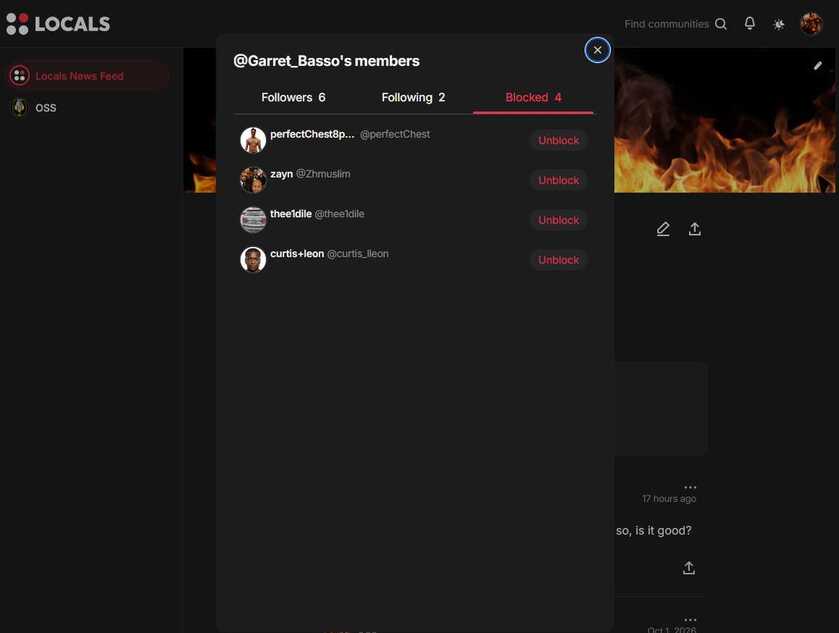Unblock curtis+leon
This screenshot has width=839, height=633.
pyautogui.click(x=559, y=260)
